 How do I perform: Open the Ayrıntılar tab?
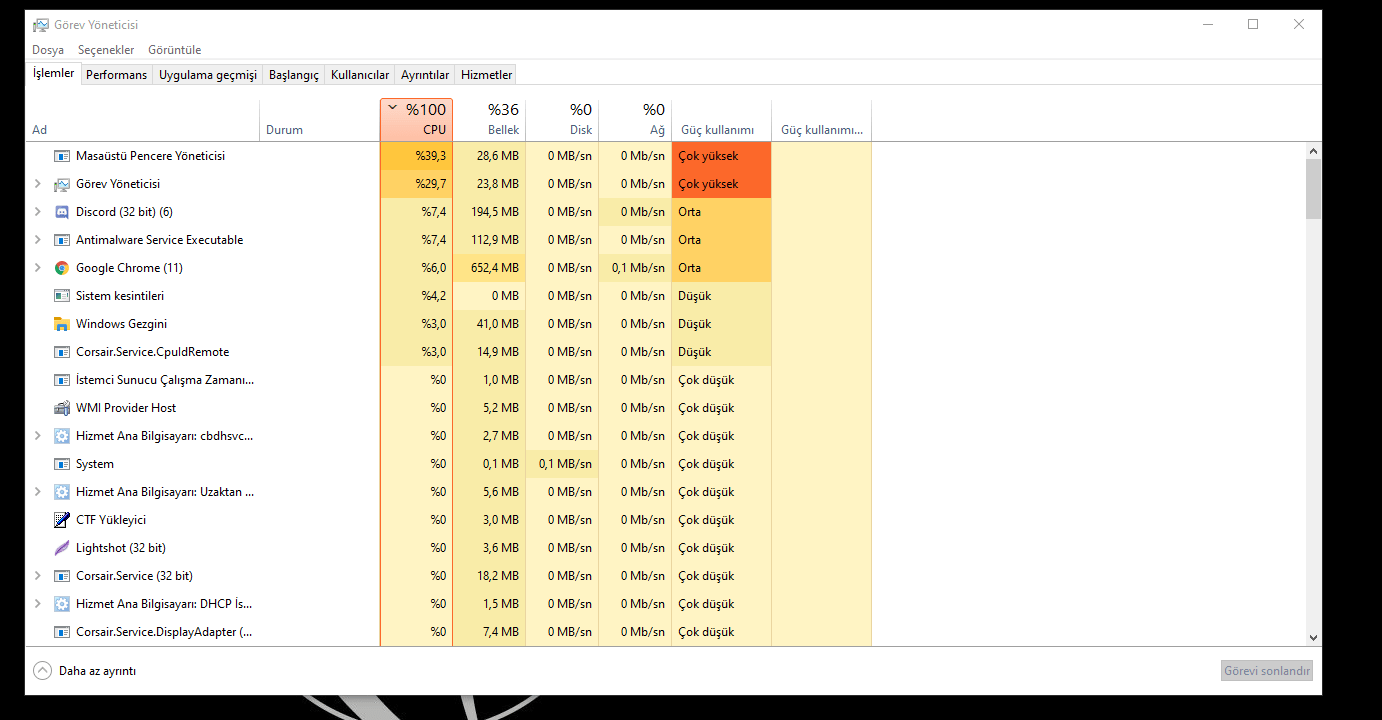425,75
